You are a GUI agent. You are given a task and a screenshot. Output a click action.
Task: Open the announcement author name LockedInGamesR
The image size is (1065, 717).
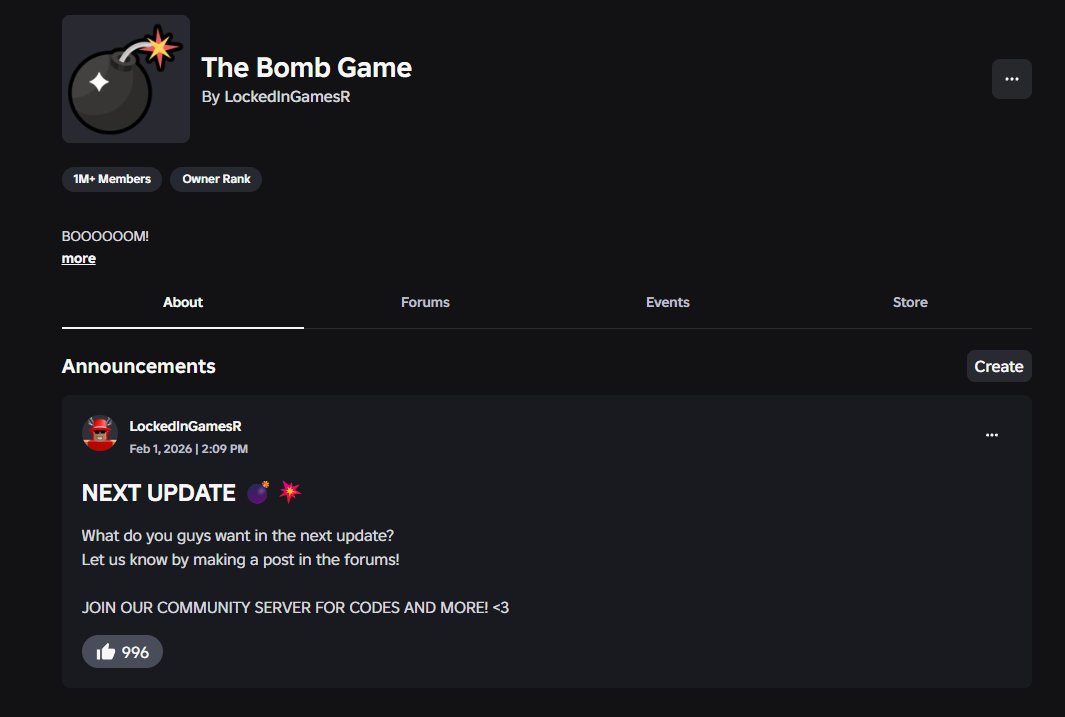pos(185,426)
